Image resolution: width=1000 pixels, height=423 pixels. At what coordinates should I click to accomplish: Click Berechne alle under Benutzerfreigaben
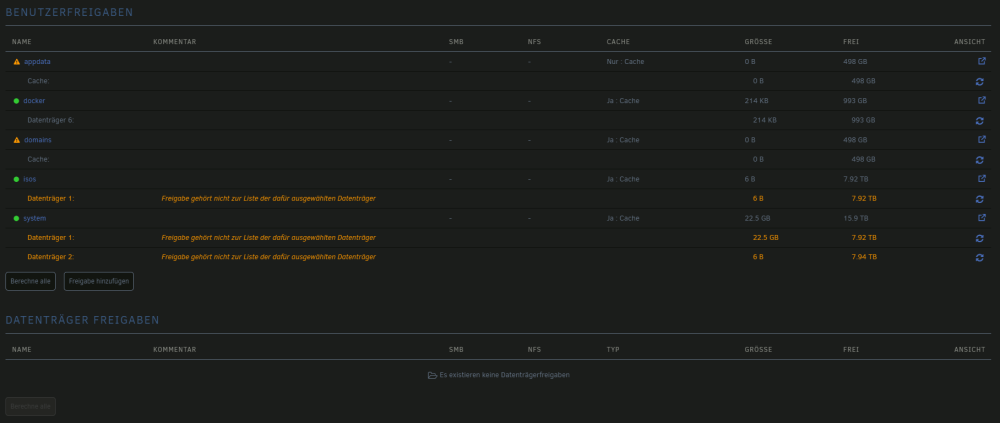[31, 281]
